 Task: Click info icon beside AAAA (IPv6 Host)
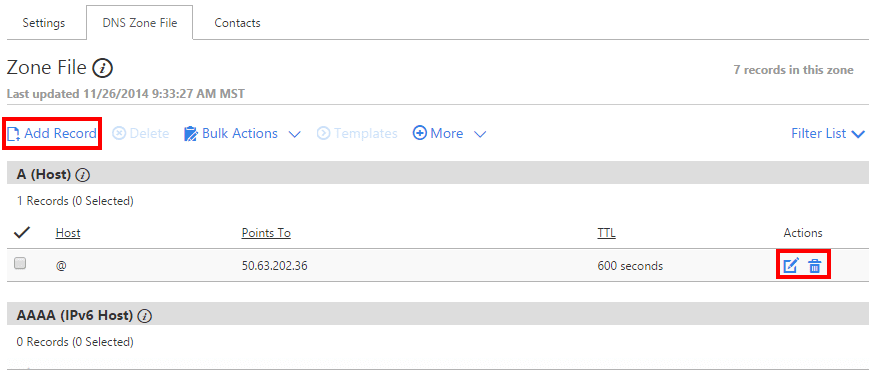pyautogui.click(x=145, y=316)
